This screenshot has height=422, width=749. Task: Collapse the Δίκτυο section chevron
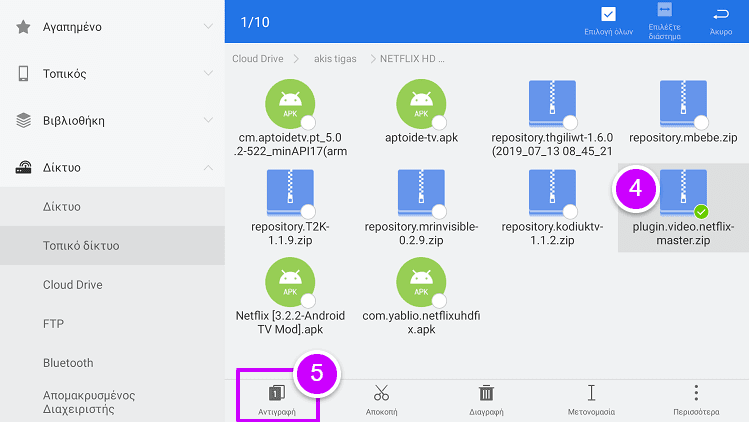[208, 167]
